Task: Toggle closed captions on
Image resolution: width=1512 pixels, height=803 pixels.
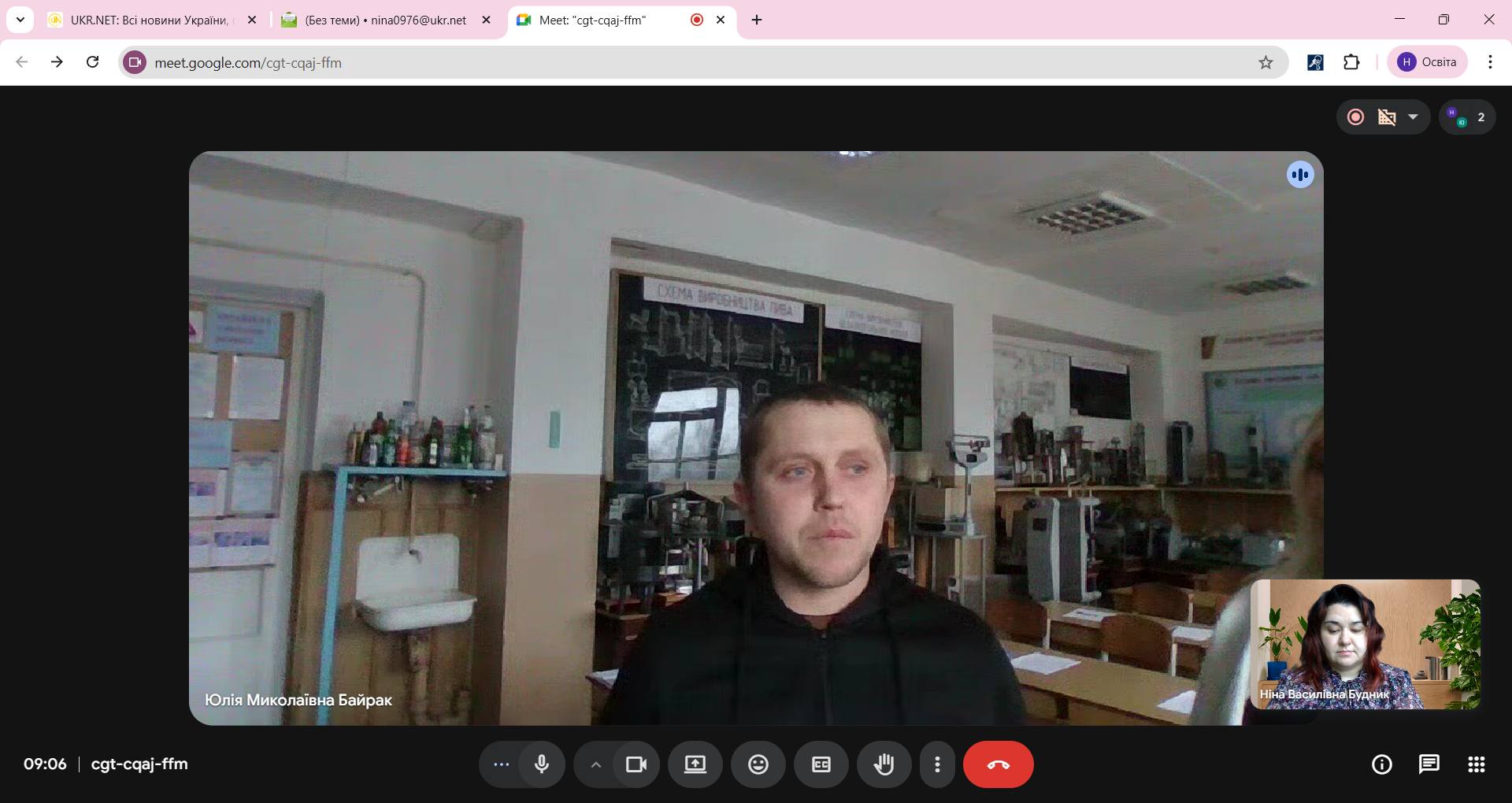Action: click(x=821, y=764)
